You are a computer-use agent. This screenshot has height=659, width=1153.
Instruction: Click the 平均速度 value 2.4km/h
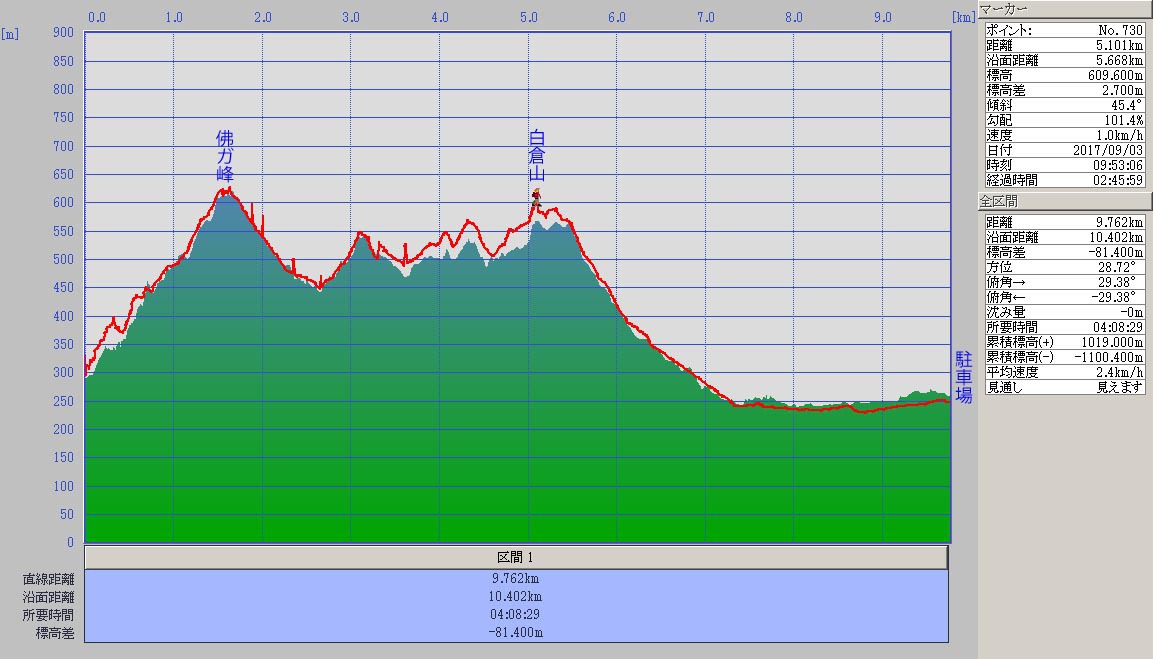click(x=1119, y=372)
